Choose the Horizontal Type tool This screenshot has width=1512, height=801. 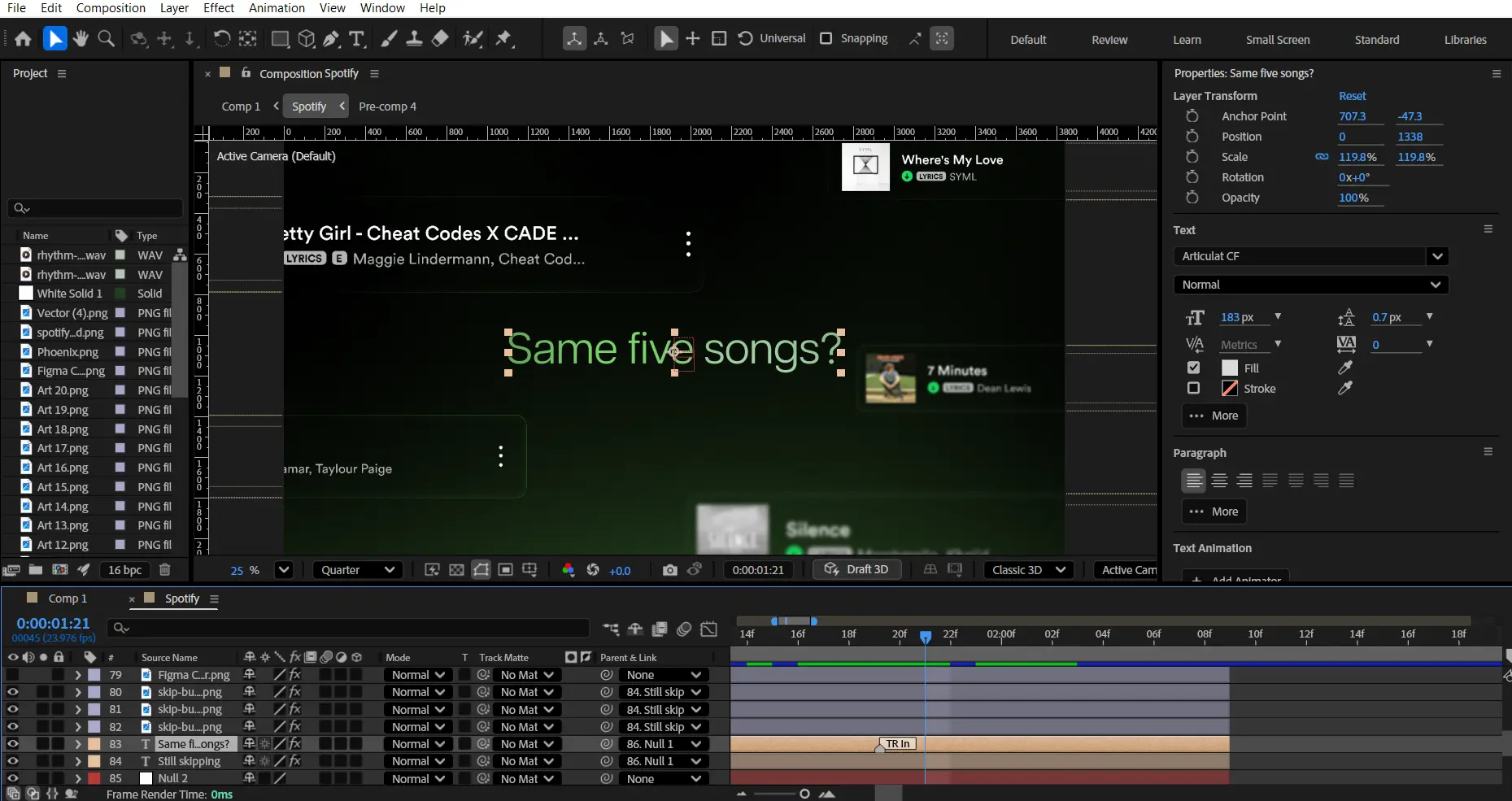click(356, 38)
